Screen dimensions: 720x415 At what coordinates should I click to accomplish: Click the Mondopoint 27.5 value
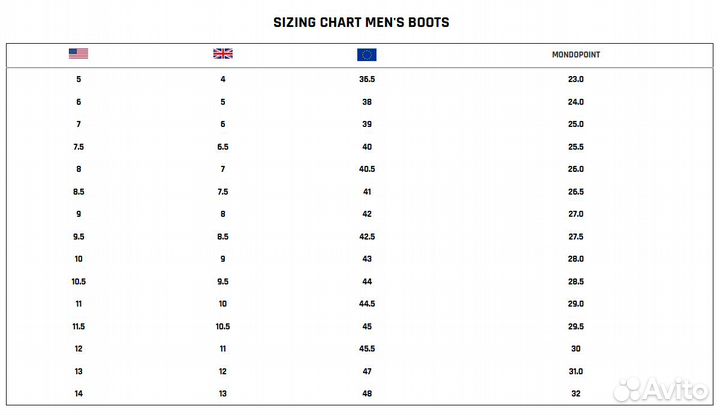576,237
